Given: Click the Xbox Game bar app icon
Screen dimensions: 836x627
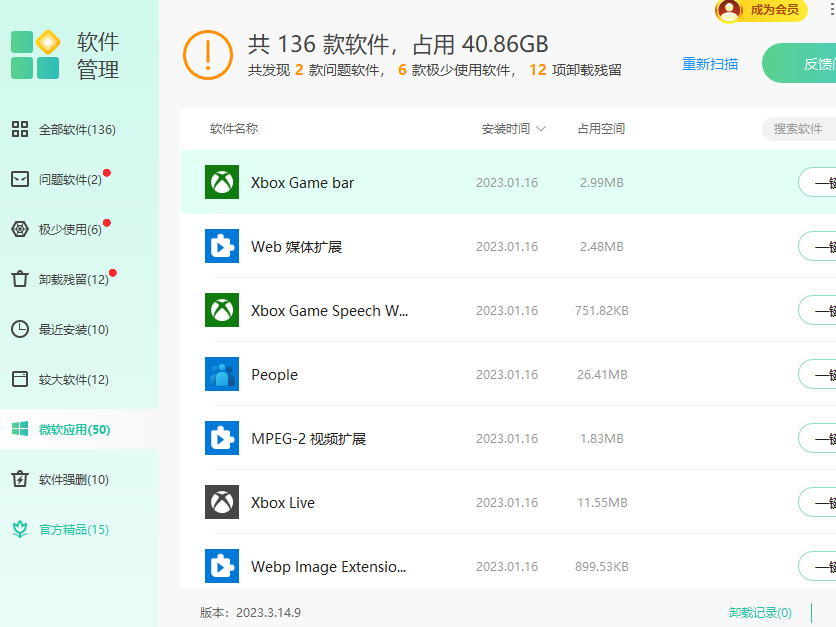Looking at the screenshot, I should pos(222,182).
